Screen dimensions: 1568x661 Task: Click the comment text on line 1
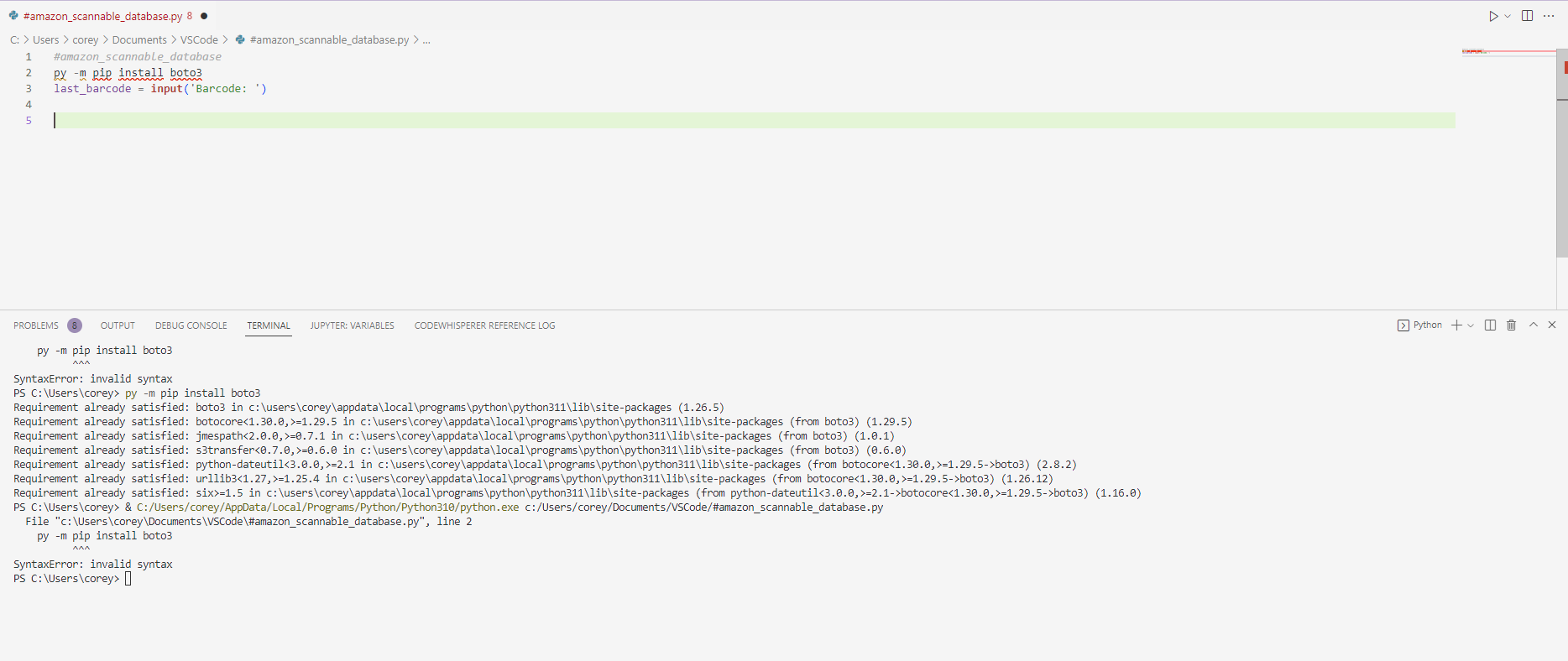[138, 57]
